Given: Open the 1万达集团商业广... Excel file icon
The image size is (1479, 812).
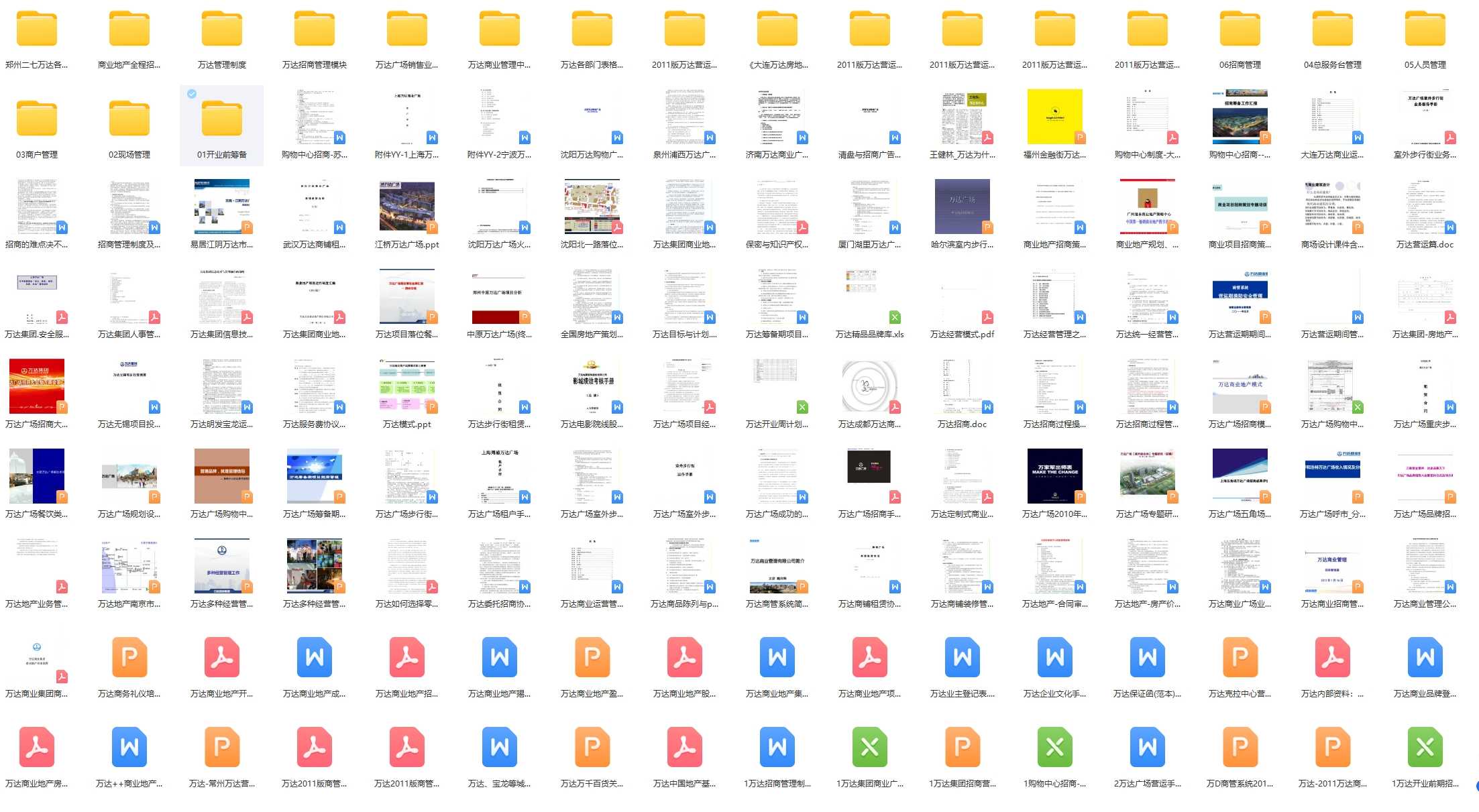Looking at the screenshot, I should tap(870, 748).
